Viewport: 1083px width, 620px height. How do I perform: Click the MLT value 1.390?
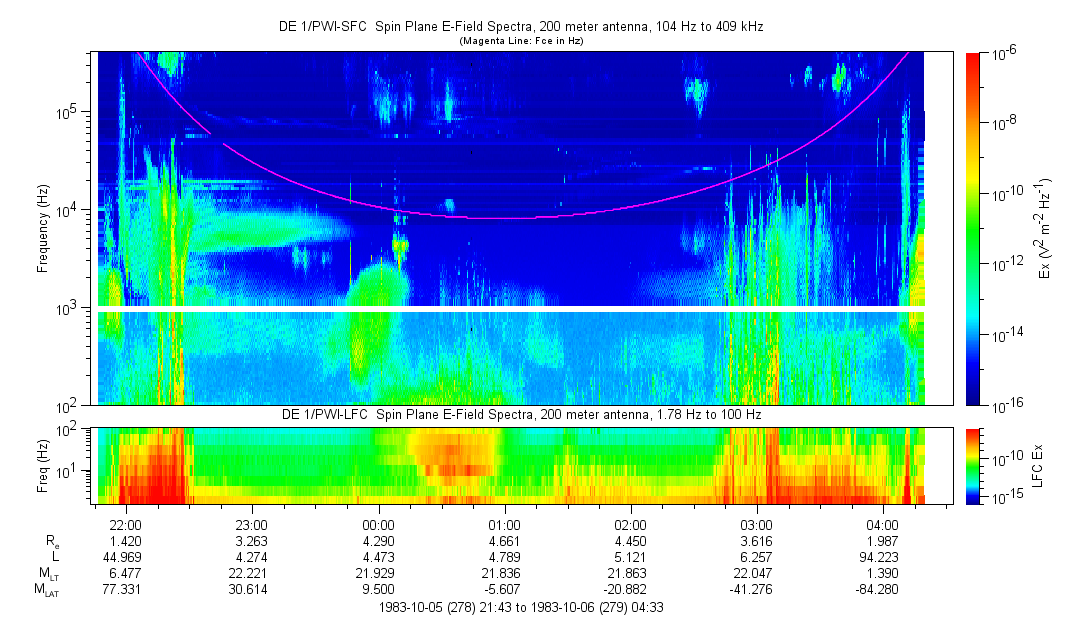(x=882, y=573)
